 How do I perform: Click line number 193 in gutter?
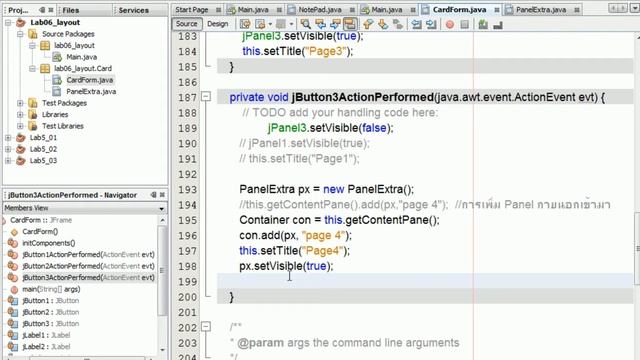click(187, 189)
